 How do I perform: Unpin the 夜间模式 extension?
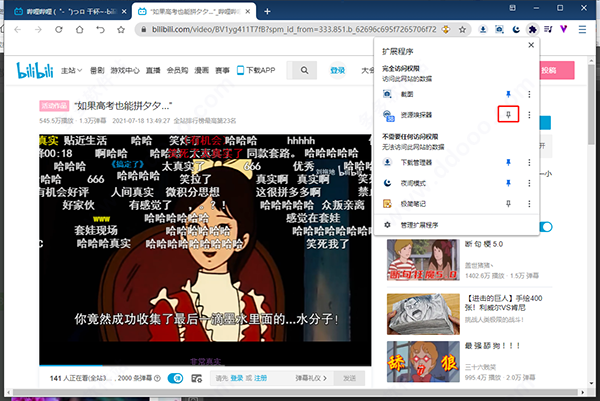pos(508,183)
